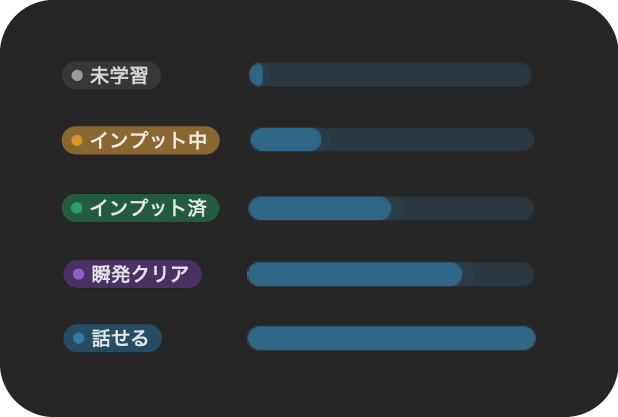Click the gray dot in 未学習 tag
Screen dimensions: 618x417
(x=77, y=75)
